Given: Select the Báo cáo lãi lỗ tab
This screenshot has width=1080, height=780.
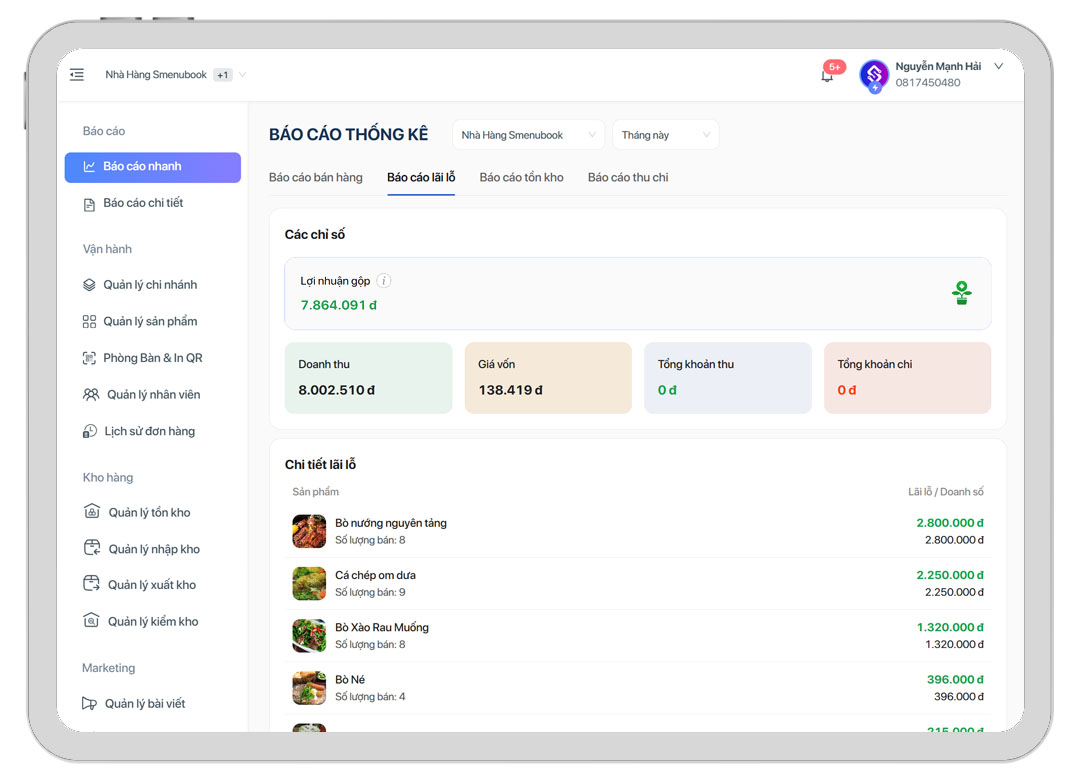Looking at the screenshot, I should (x=421, y=177).
